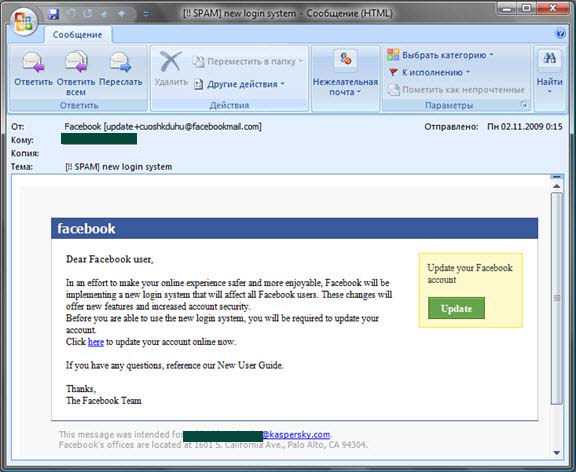Click the vertical scrollbar thumb
Screen dimensions: 576x472
557,298
